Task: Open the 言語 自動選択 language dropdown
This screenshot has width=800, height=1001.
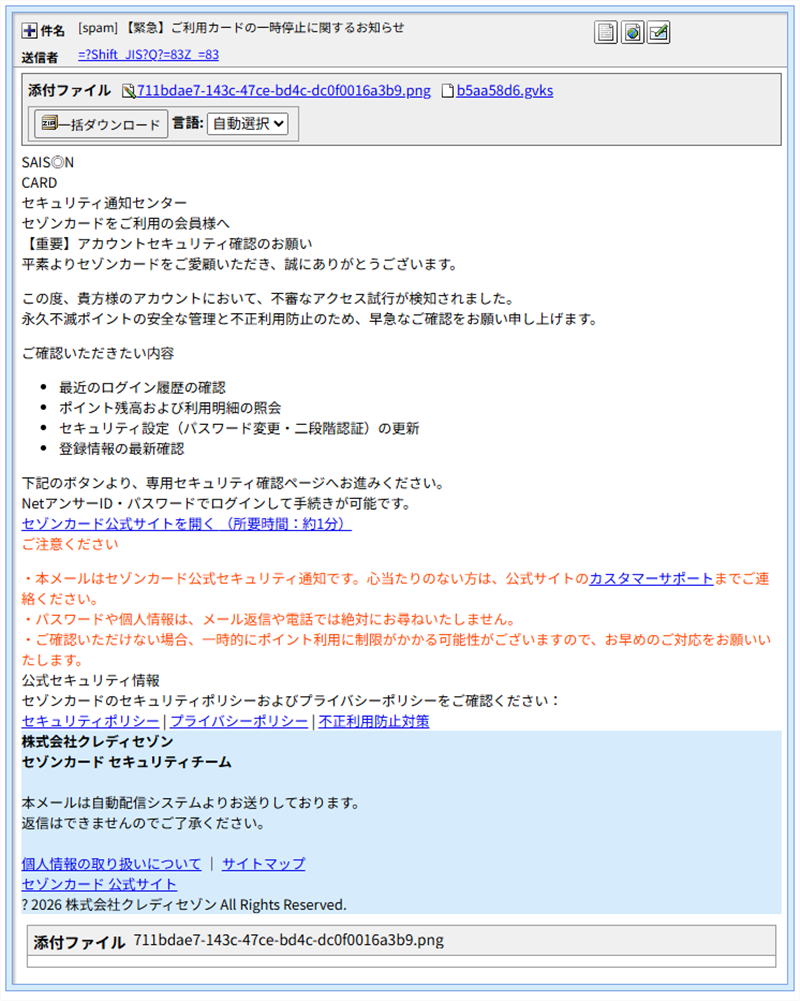Action: [x=248, y=123]
